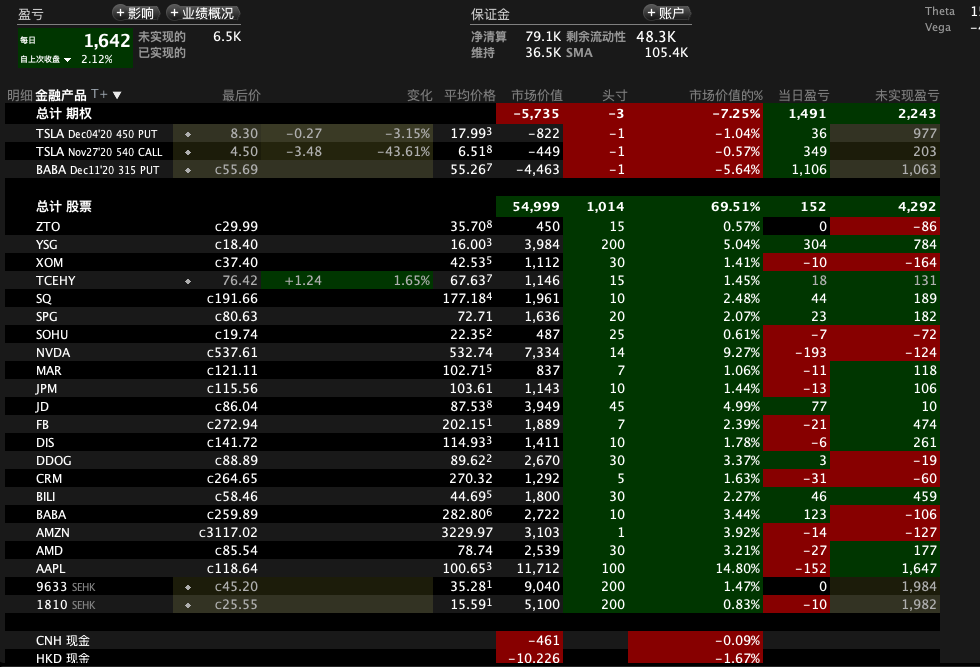Click the diamond marker on TSLA Nov27'20 540 CALL row
The image size is (980, 667).
[x=188, y=152]
